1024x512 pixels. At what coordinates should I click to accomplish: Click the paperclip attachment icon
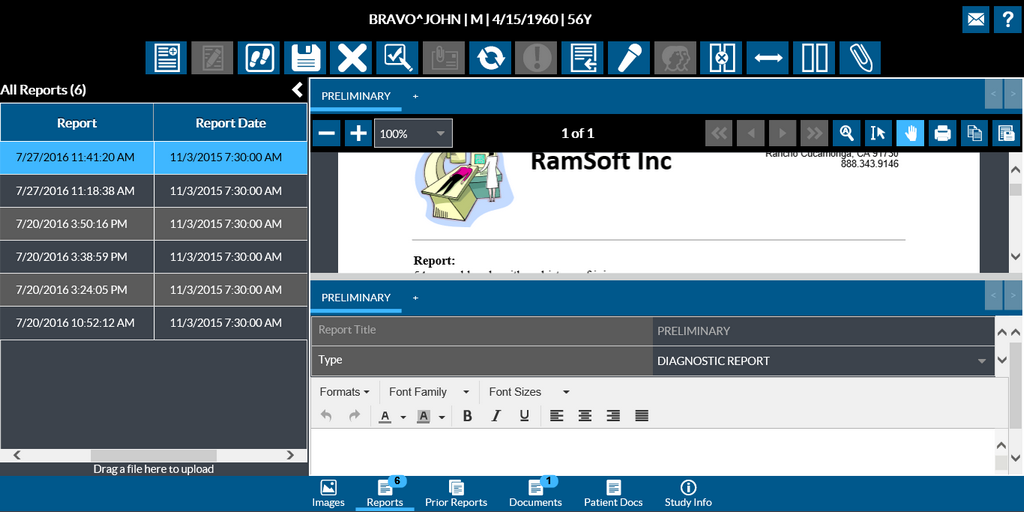pos(859,58)
